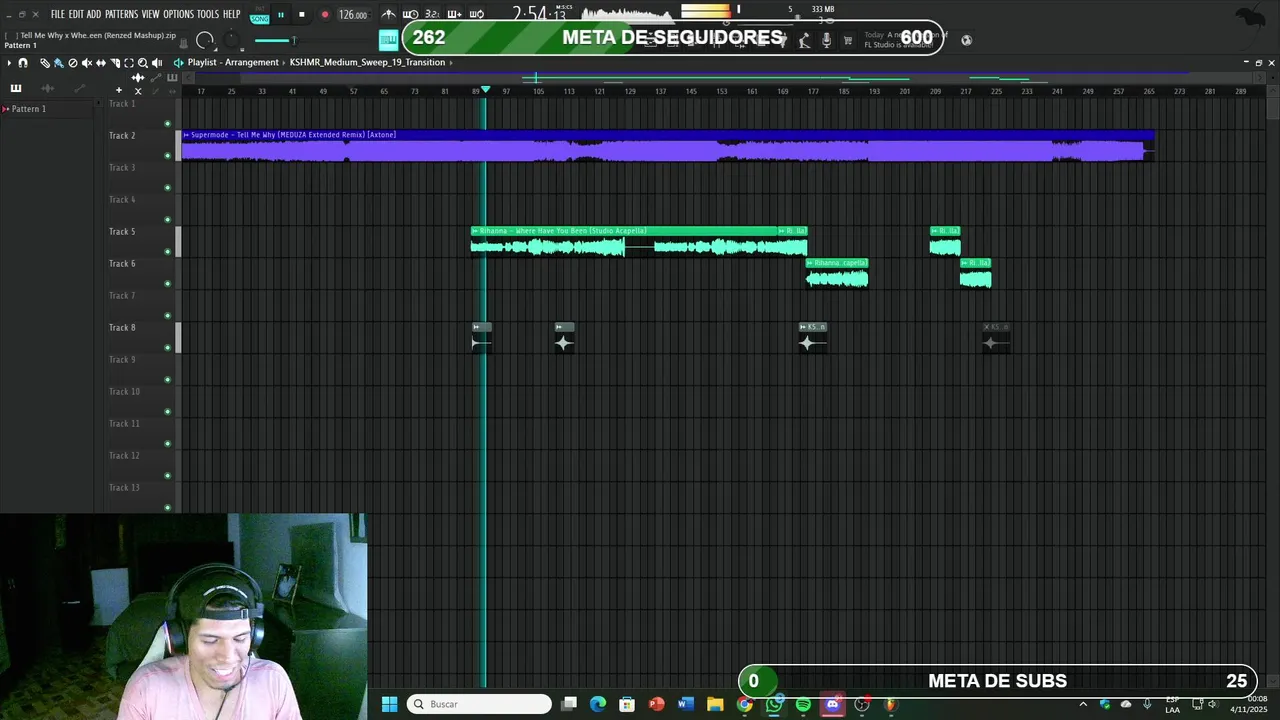This screenshot has height=720, width=1280.
Task: Toggle the overdub/blend recording icon
Action: coord(454,14)
